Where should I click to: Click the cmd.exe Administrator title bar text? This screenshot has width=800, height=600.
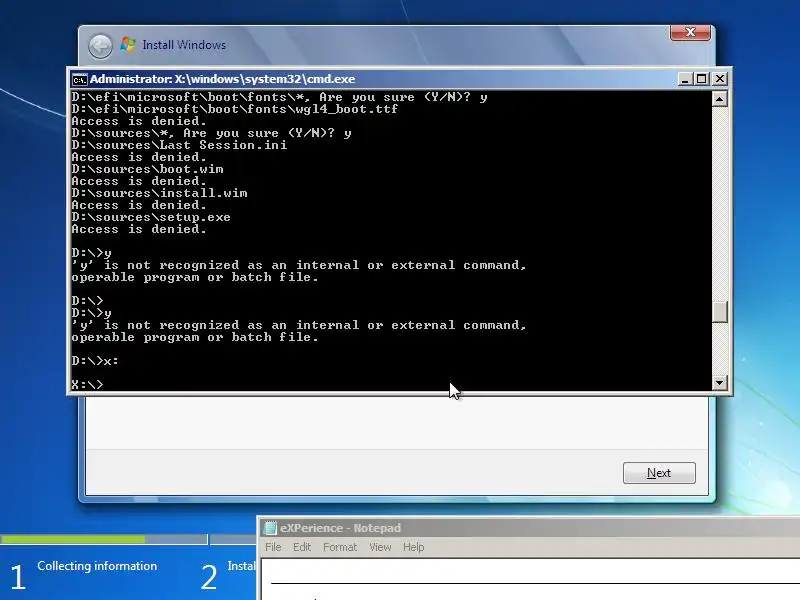222,79
